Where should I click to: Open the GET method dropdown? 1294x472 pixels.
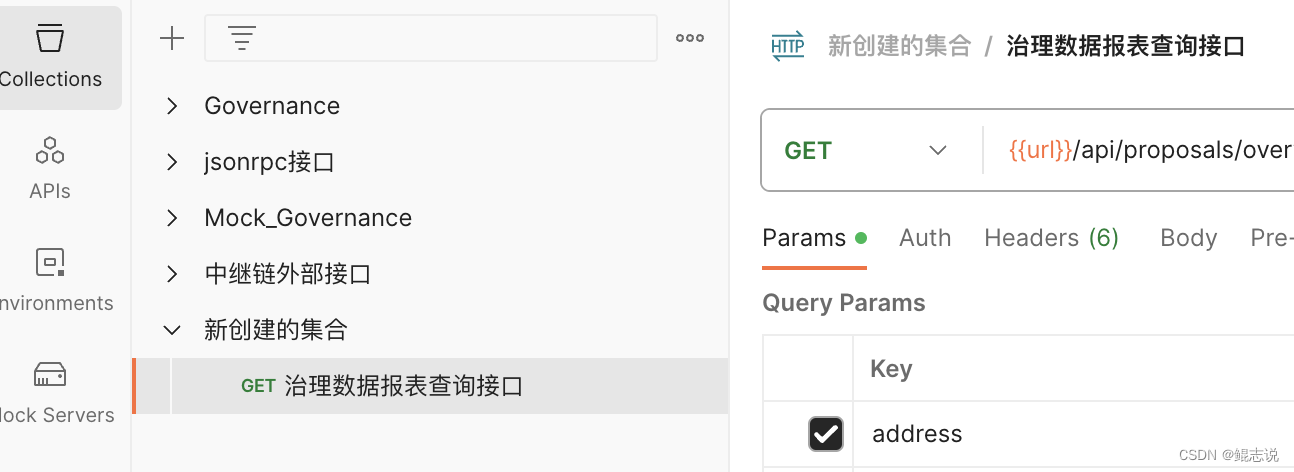866,150
